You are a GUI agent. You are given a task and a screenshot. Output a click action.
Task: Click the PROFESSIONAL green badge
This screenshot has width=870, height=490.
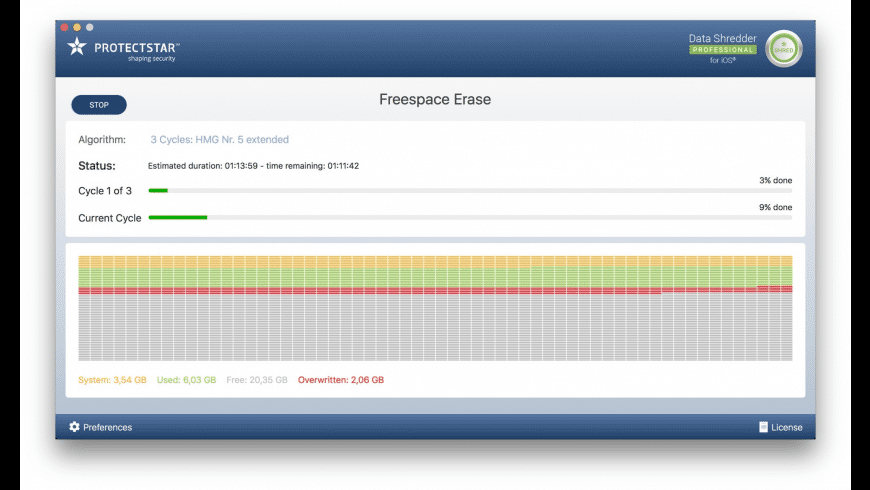722,50
